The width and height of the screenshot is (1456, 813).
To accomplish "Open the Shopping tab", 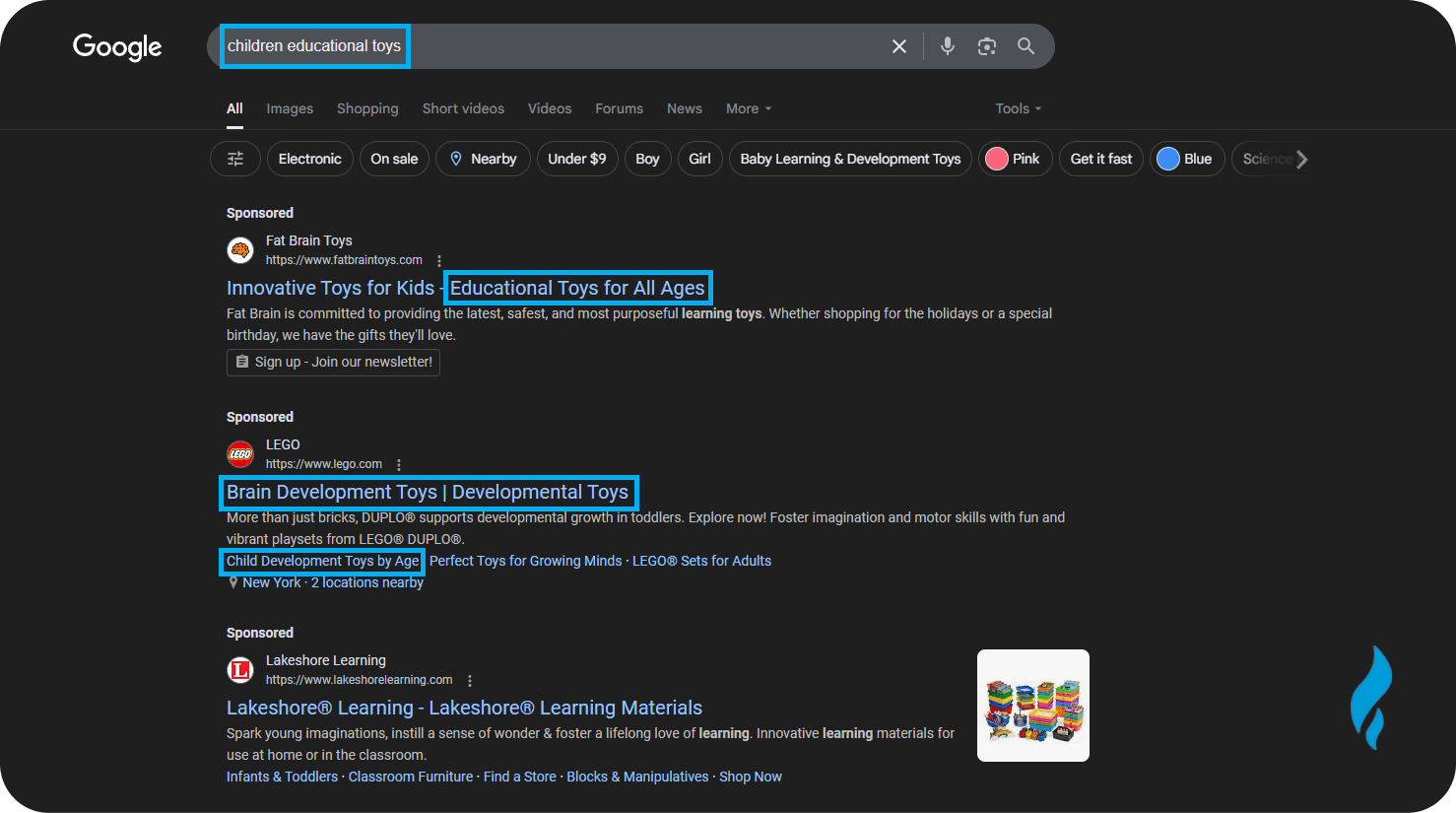I will [x=367, y=108].
